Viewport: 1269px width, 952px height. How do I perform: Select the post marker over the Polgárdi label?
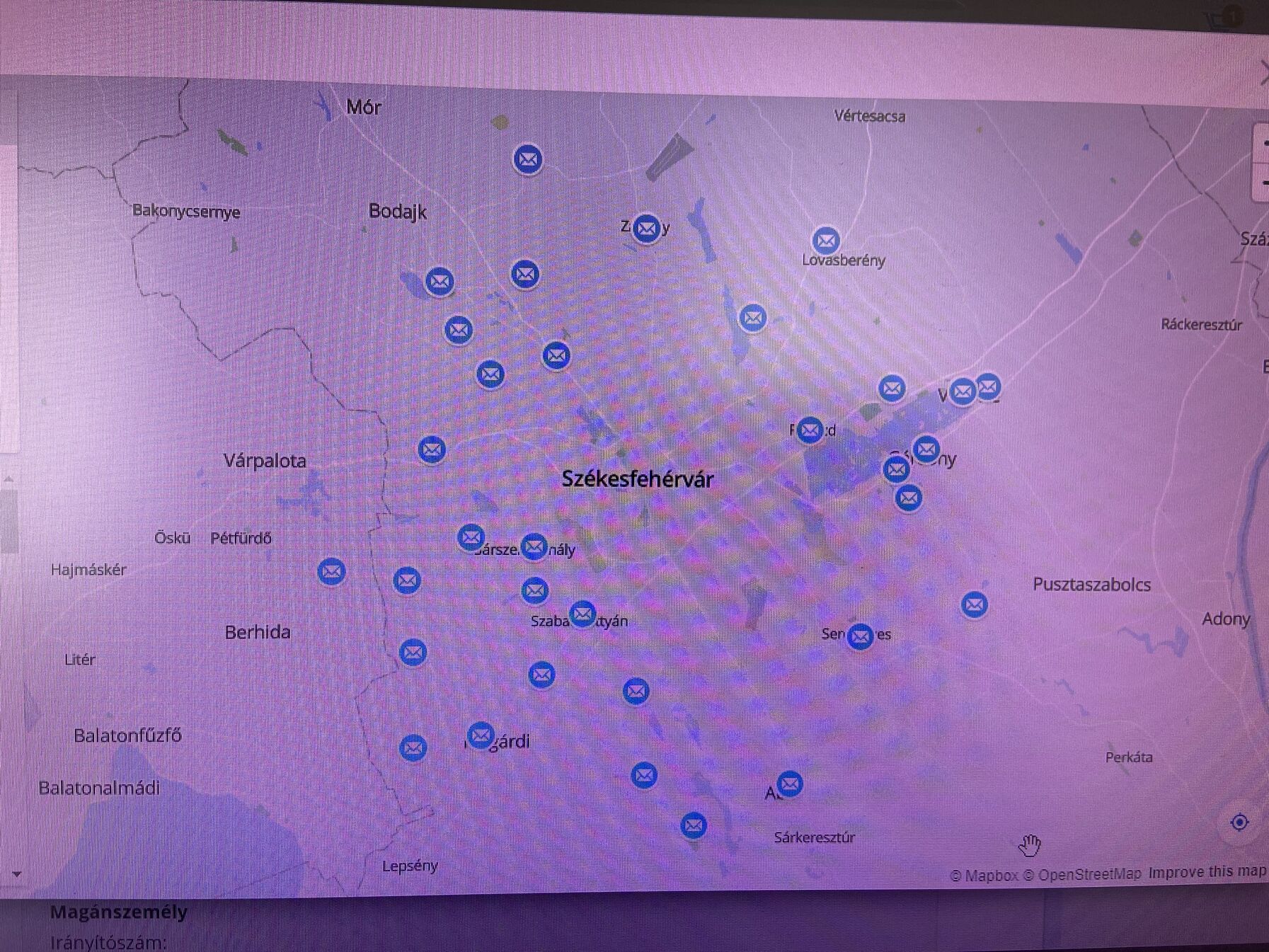point(481,735)
